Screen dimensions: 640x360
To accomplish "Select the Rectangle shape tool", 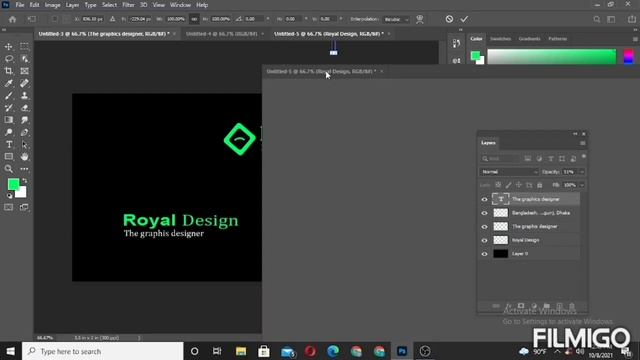I will (9, 157).
